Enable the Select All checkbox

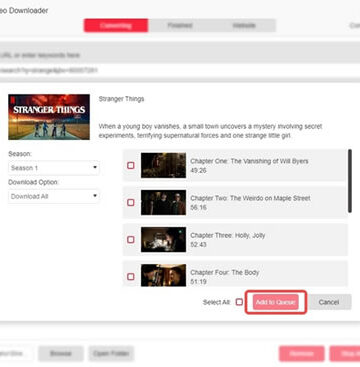[239, 302]
